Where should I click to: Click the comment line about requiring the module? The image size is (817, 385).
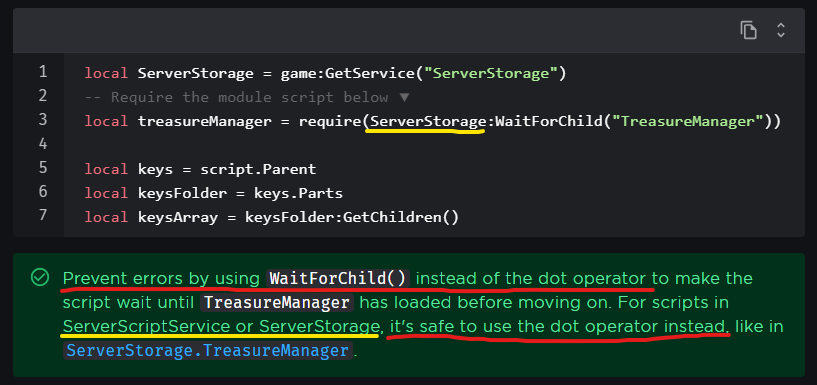(247, 97)
